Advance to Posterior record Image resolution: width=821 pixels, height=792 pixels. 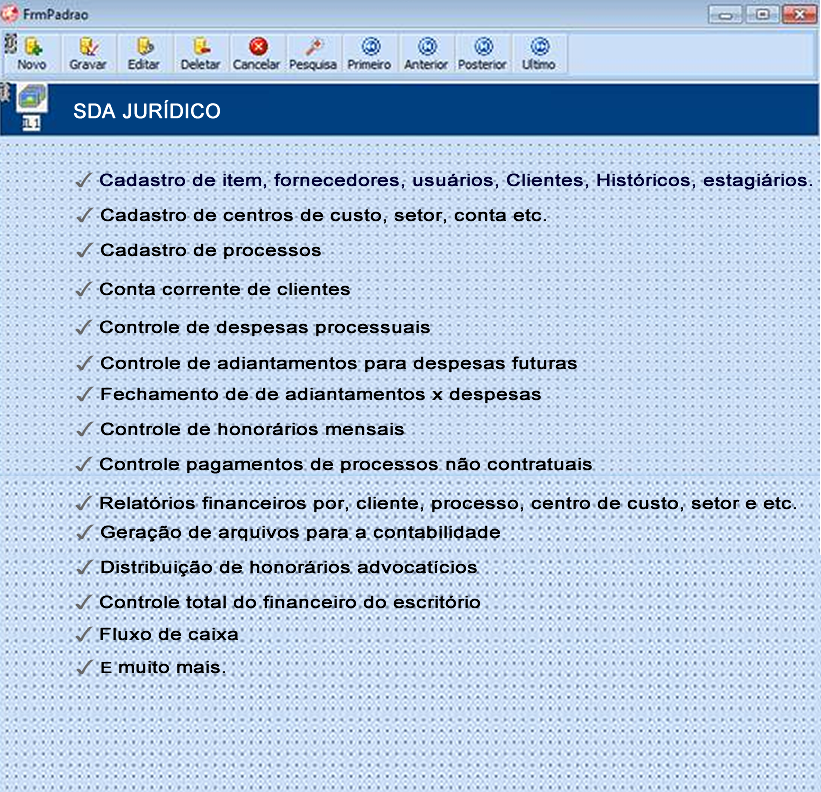point(482,54)
